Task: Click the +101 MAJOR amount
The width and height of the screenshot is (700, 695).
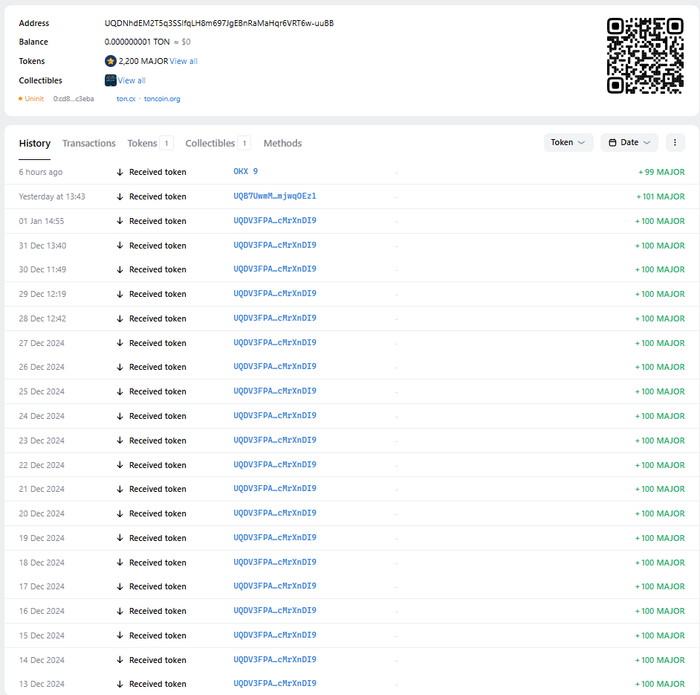Action: click(661, 196)
